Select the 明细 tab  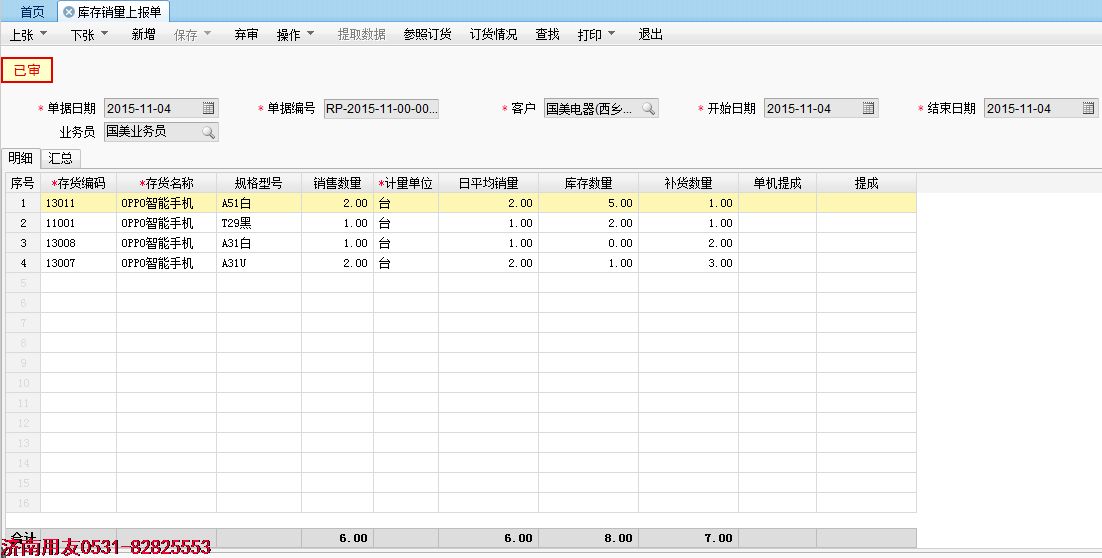tap(20, 158)
